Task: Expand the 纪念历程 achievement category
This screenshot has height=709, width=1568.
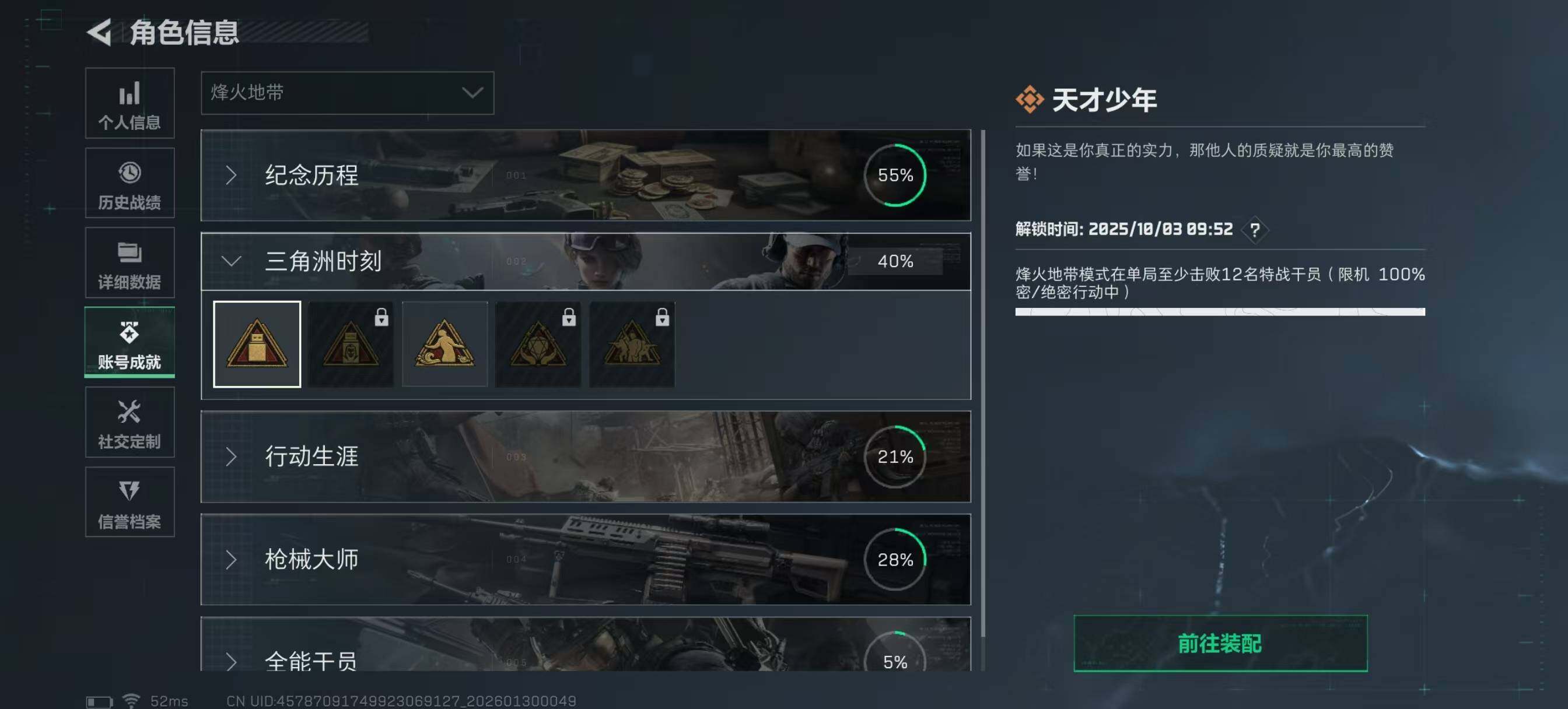Action: [x=586, y=176]
